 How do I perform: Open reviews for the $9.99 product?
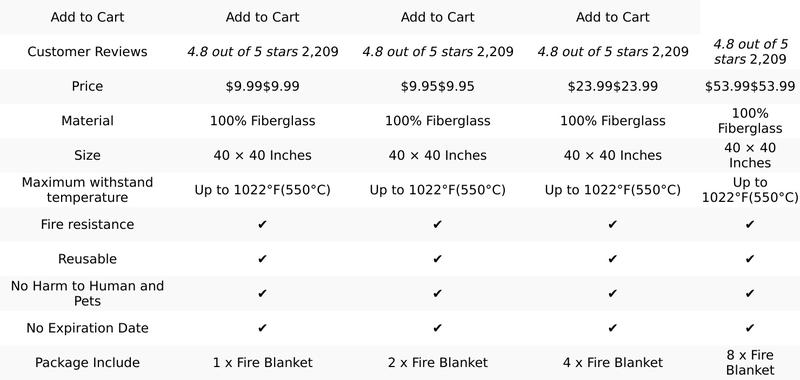tap(262, 52)
